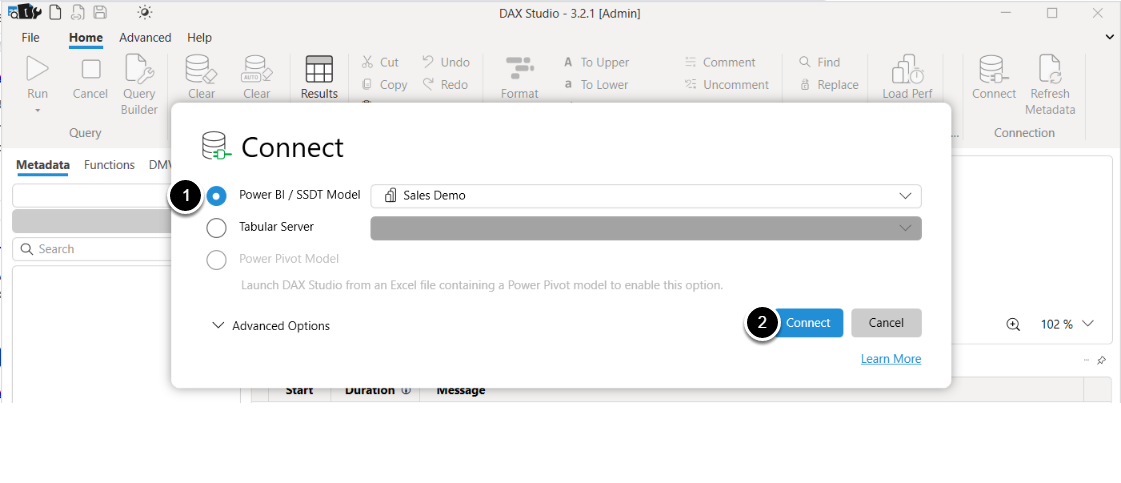Open the Run button dropdown arrow
Screen dimensions: 1121x483
37,111
